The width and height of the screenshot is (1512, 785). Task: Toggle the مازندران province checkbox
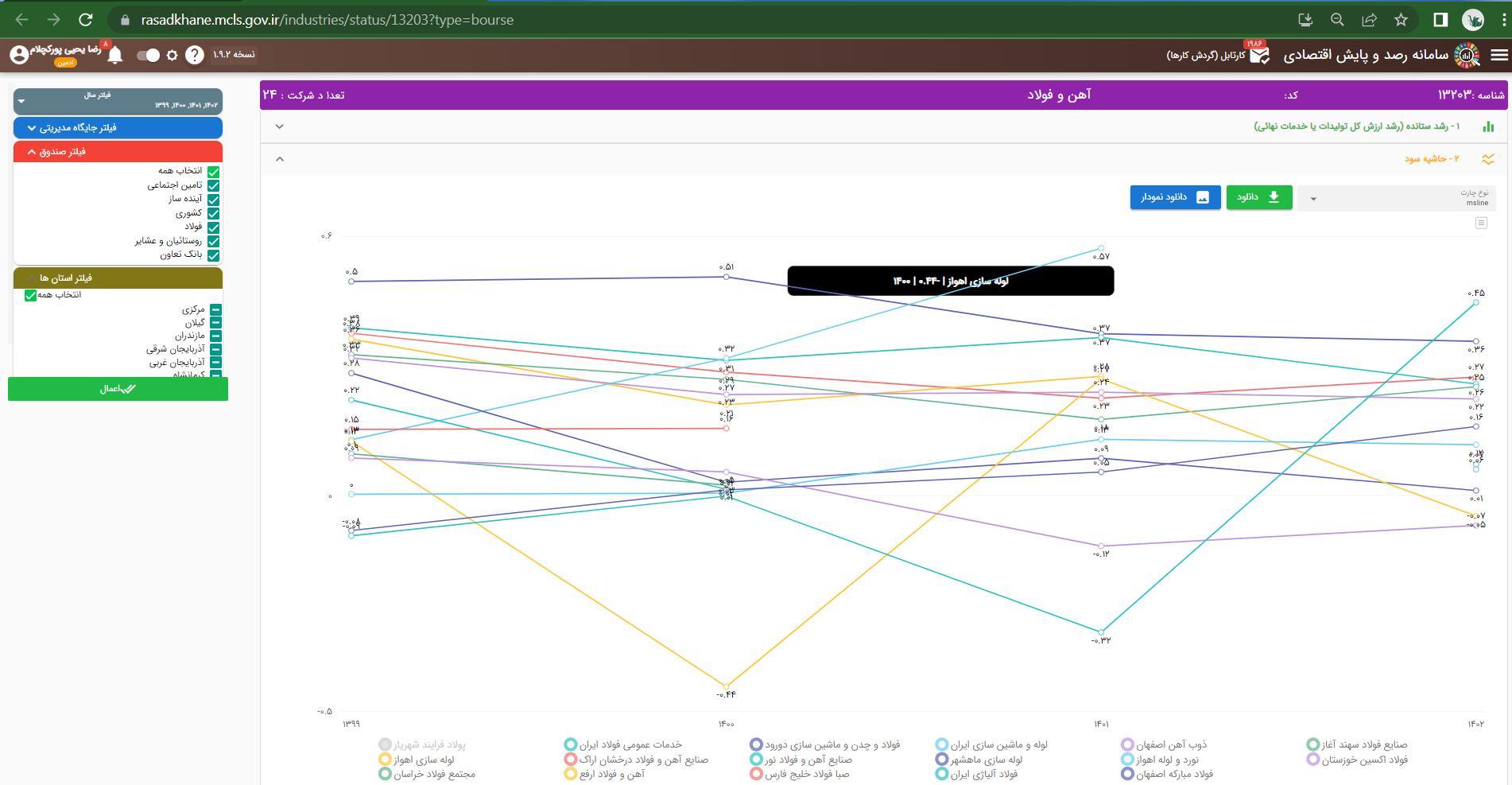215,336
